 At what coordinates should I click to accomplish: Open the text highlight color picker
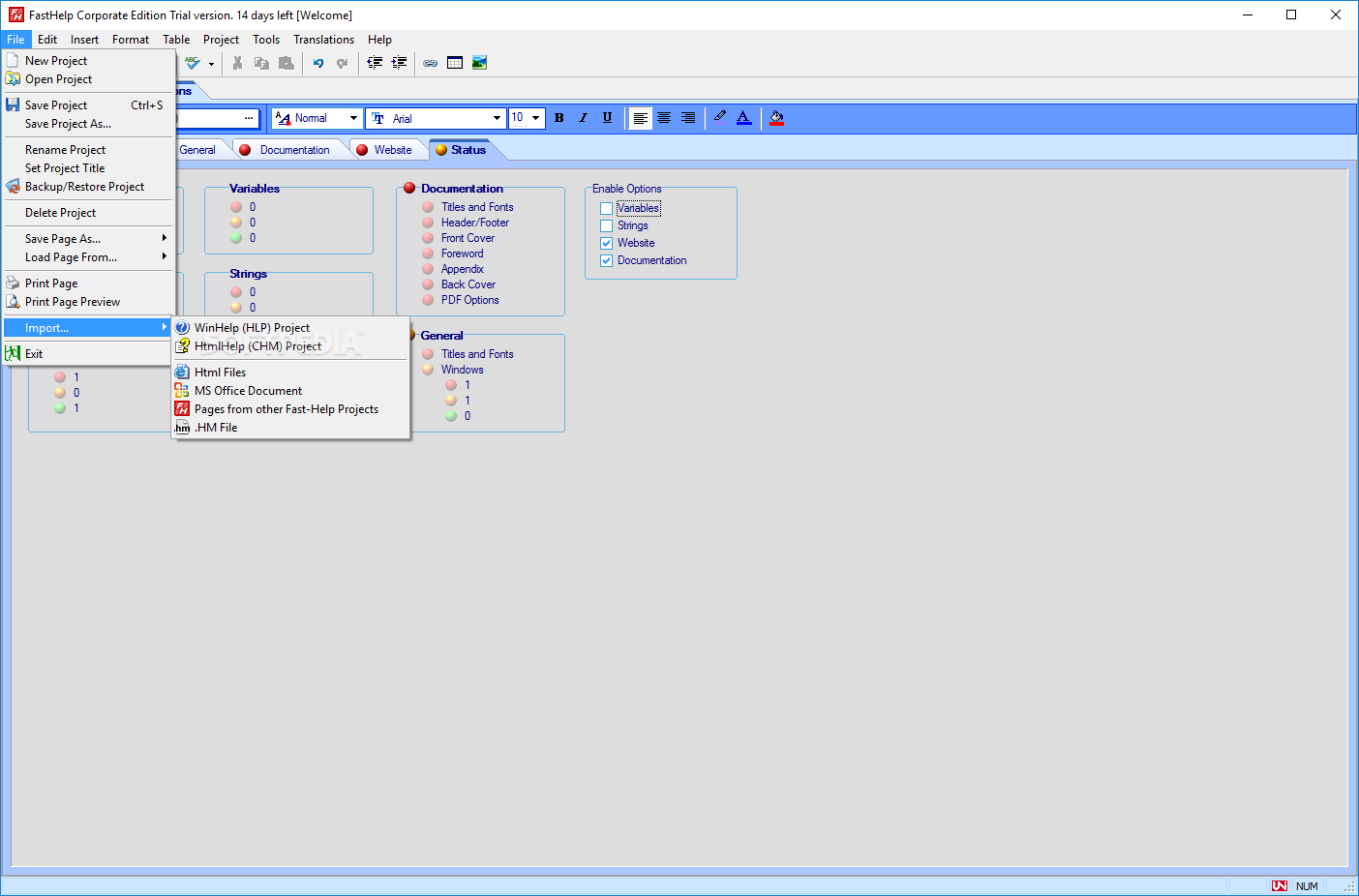[719, 118]
